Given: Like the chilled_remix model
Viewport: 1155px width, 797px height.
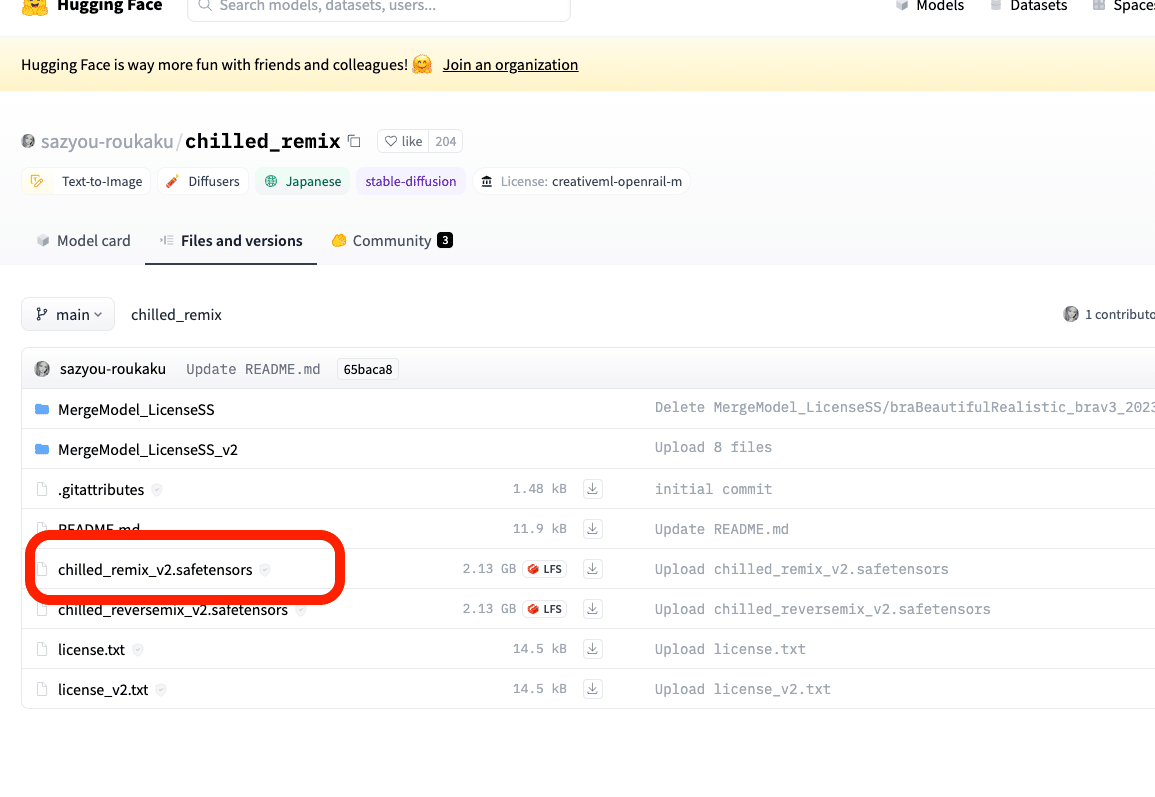Looking at the screenshot, I should click(x=404, y=142).
